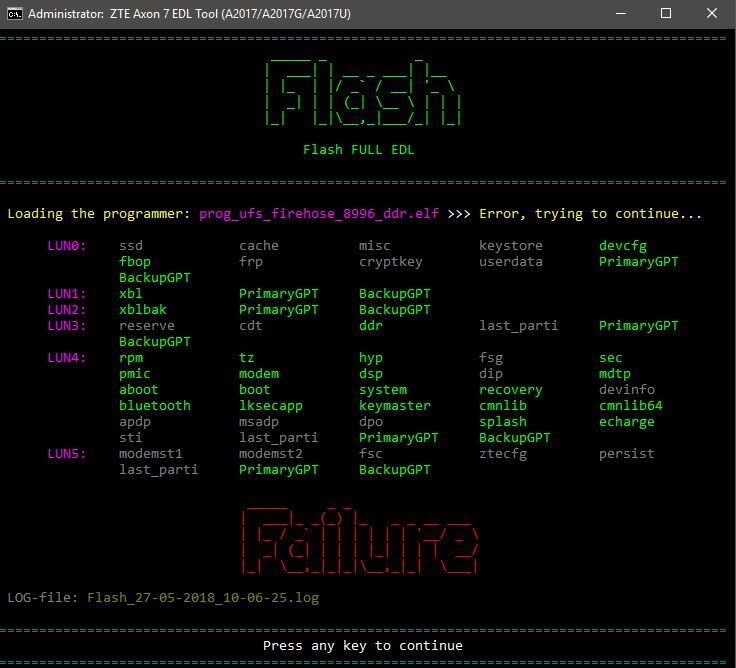Screen dimensions: 736x668
Task: Click the 'cryptkey' partition entry
Action: [x=391, y=262]
